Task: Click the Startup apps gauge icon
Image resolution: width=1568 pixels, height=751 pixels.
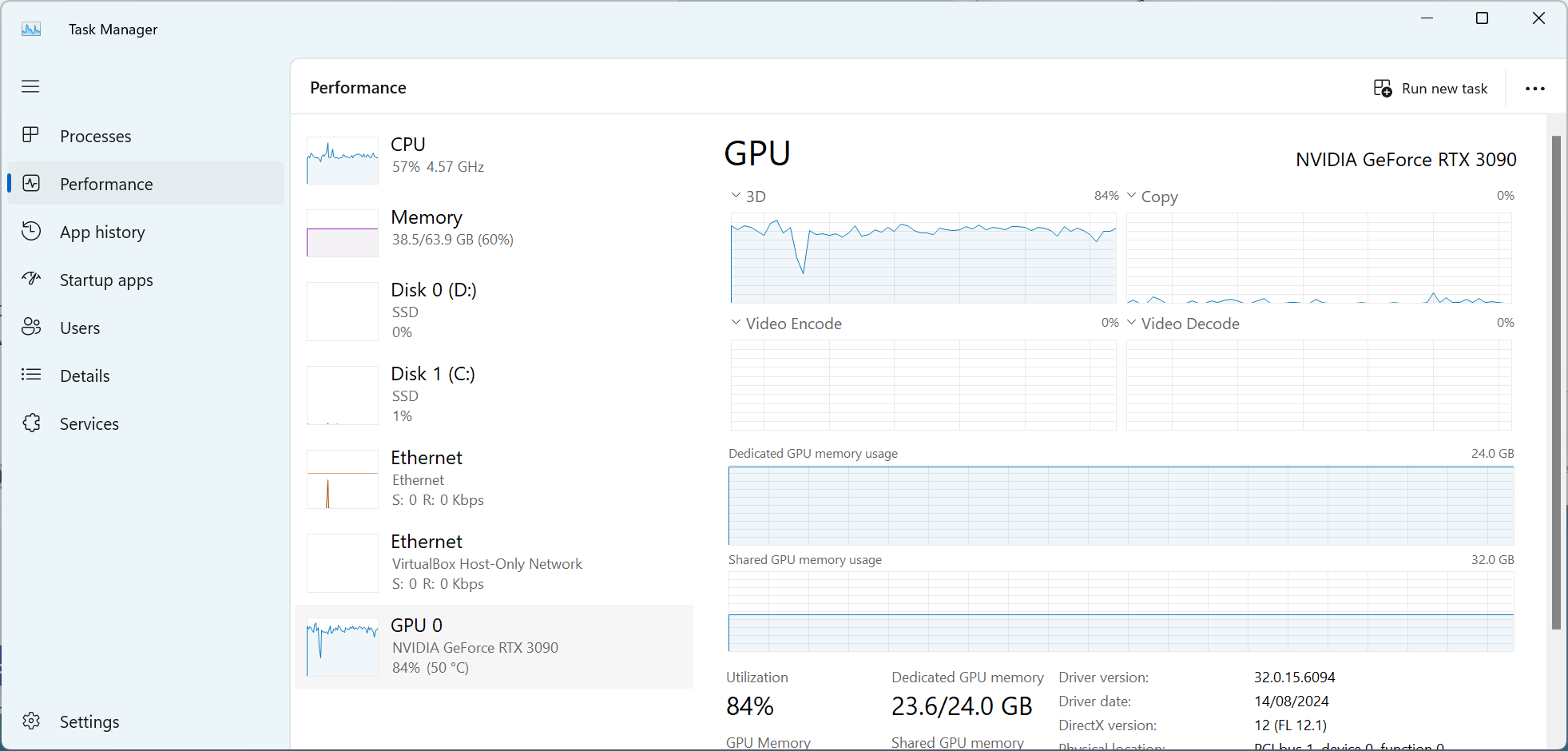Action: click(x=31, y=279)
